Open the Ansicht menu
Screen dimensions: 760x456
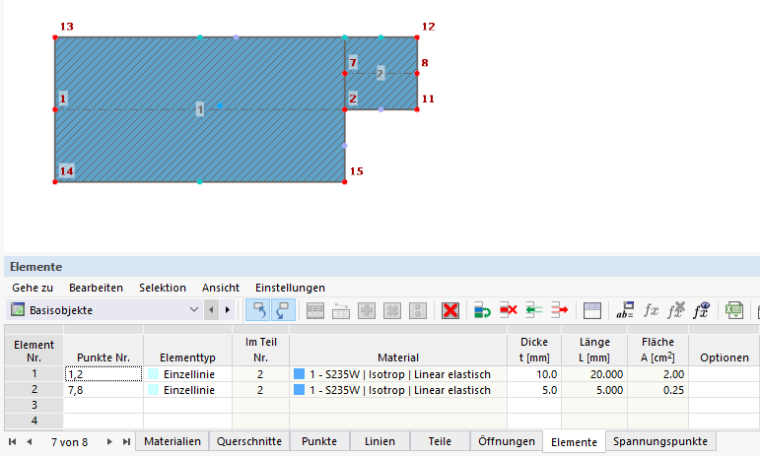[221, 288]
